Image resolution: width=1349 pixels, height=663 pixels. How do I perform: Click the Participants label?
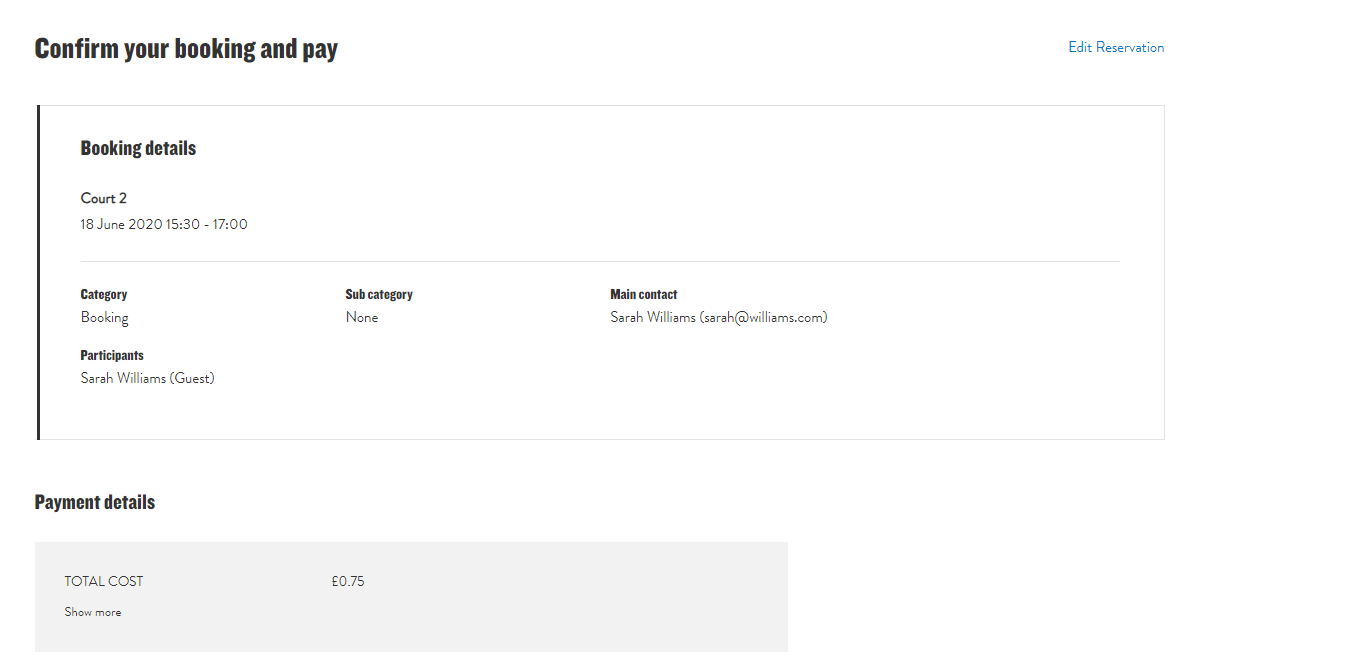[112, 355]
